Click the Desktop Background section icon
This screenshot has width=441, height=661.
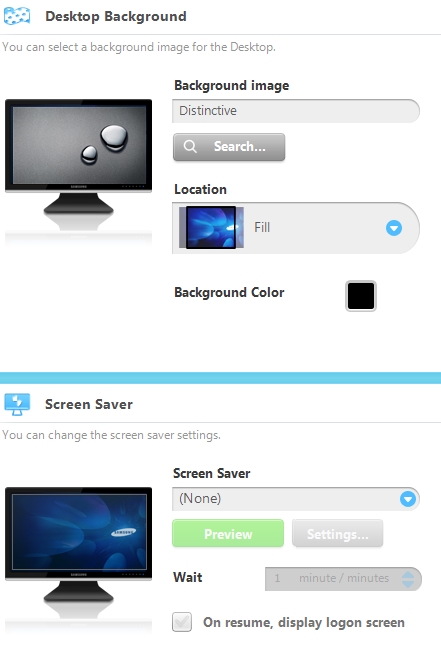(x=17, y=16)
